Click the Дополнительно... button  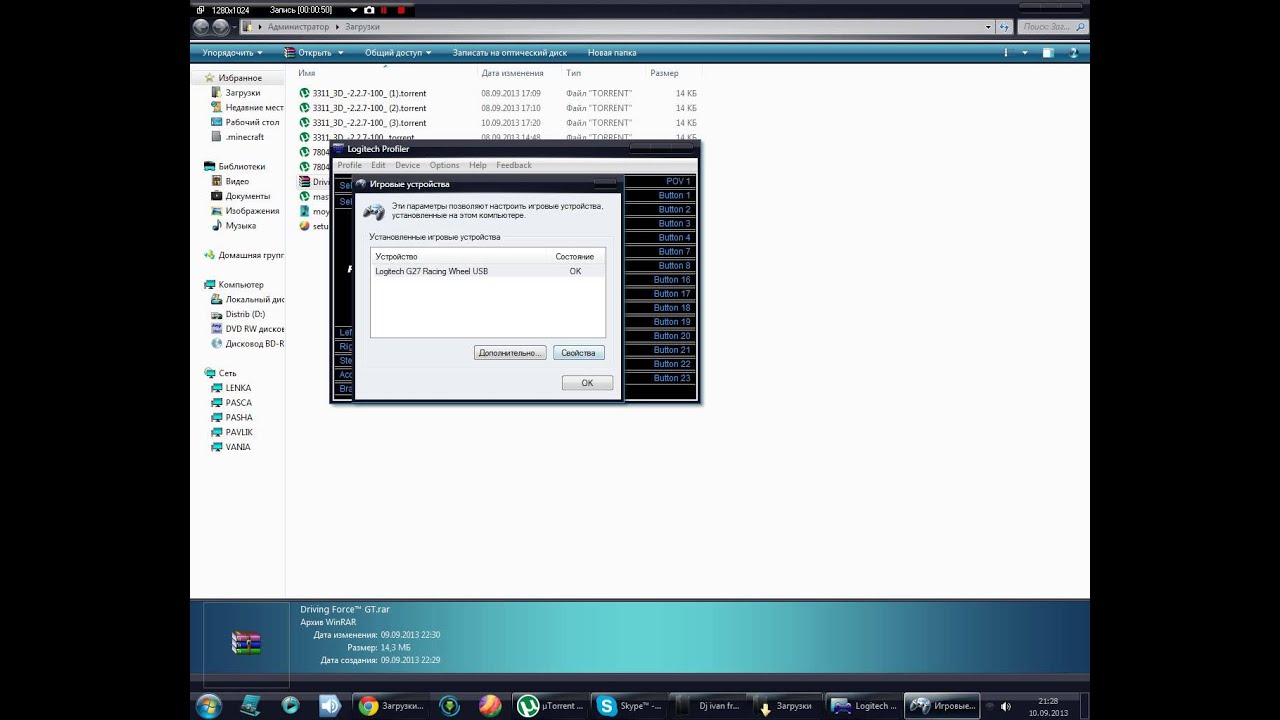click(510, 353)
